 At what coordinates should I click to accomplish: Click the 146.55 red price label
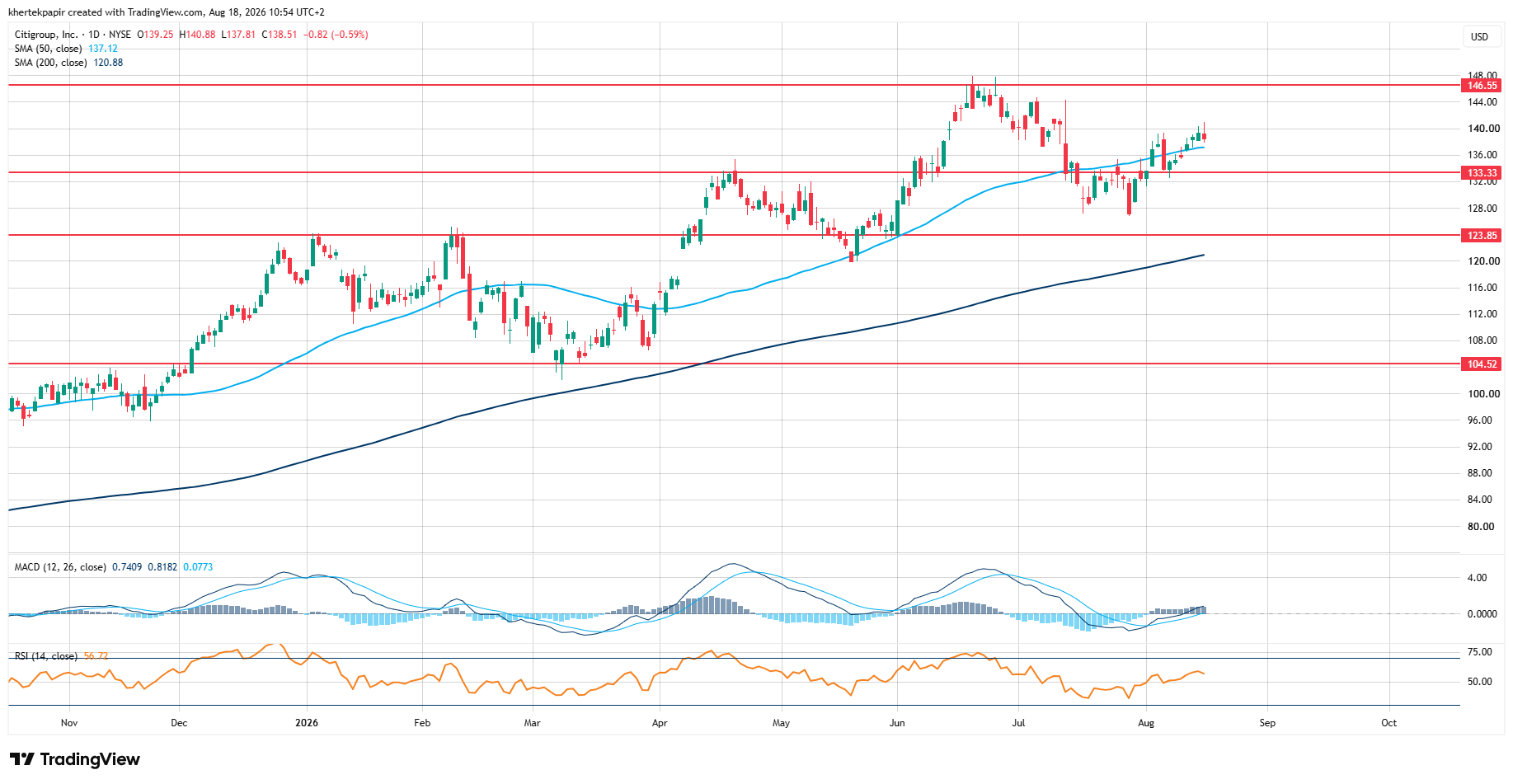click(x=1482, y=86)
